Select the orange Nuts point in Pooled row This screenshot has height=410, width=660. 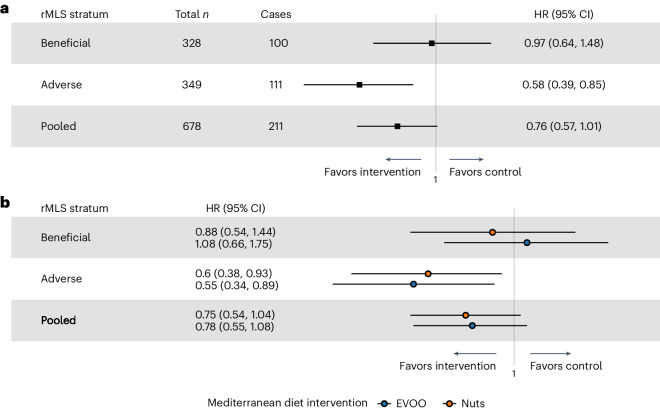[x=466, y=315]
